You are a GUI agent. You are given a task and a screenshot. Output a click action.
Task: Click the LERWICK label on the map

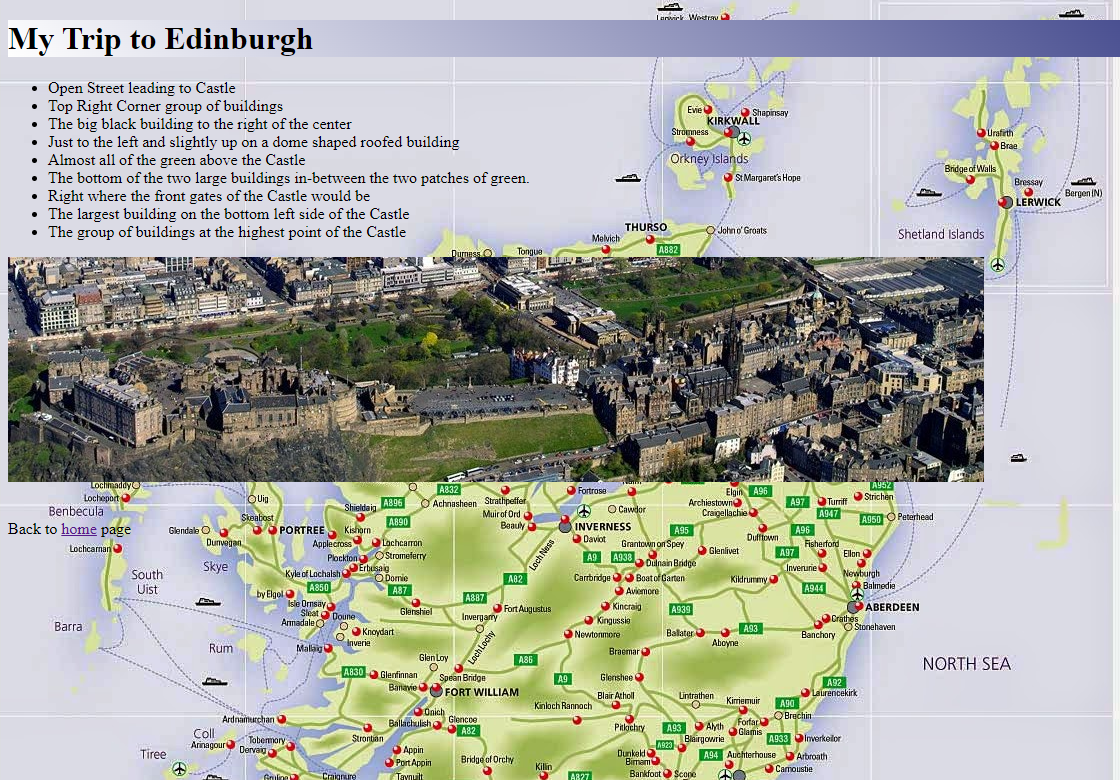pyautogui.click(x=1039, y=202)
